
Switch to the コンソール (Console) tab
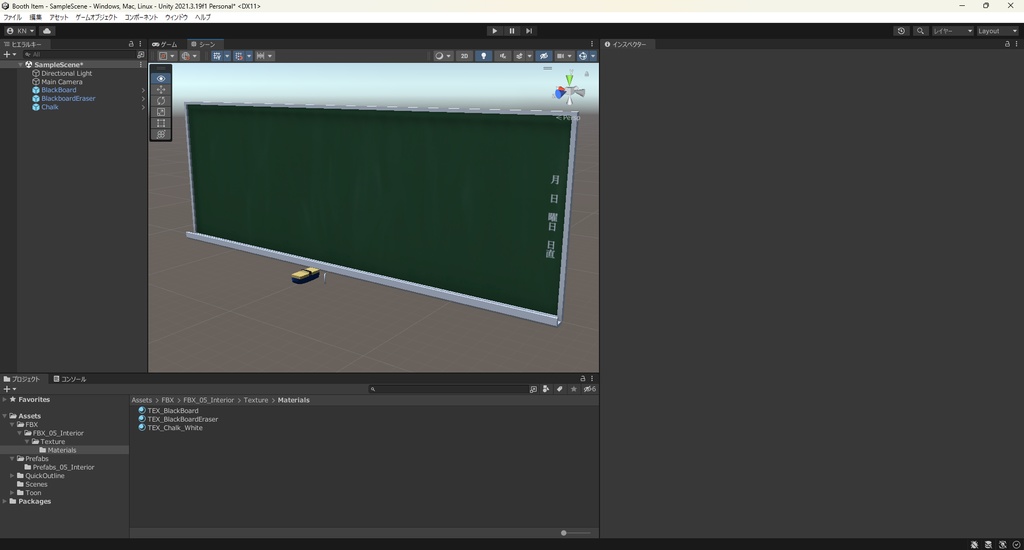[70, 379]
